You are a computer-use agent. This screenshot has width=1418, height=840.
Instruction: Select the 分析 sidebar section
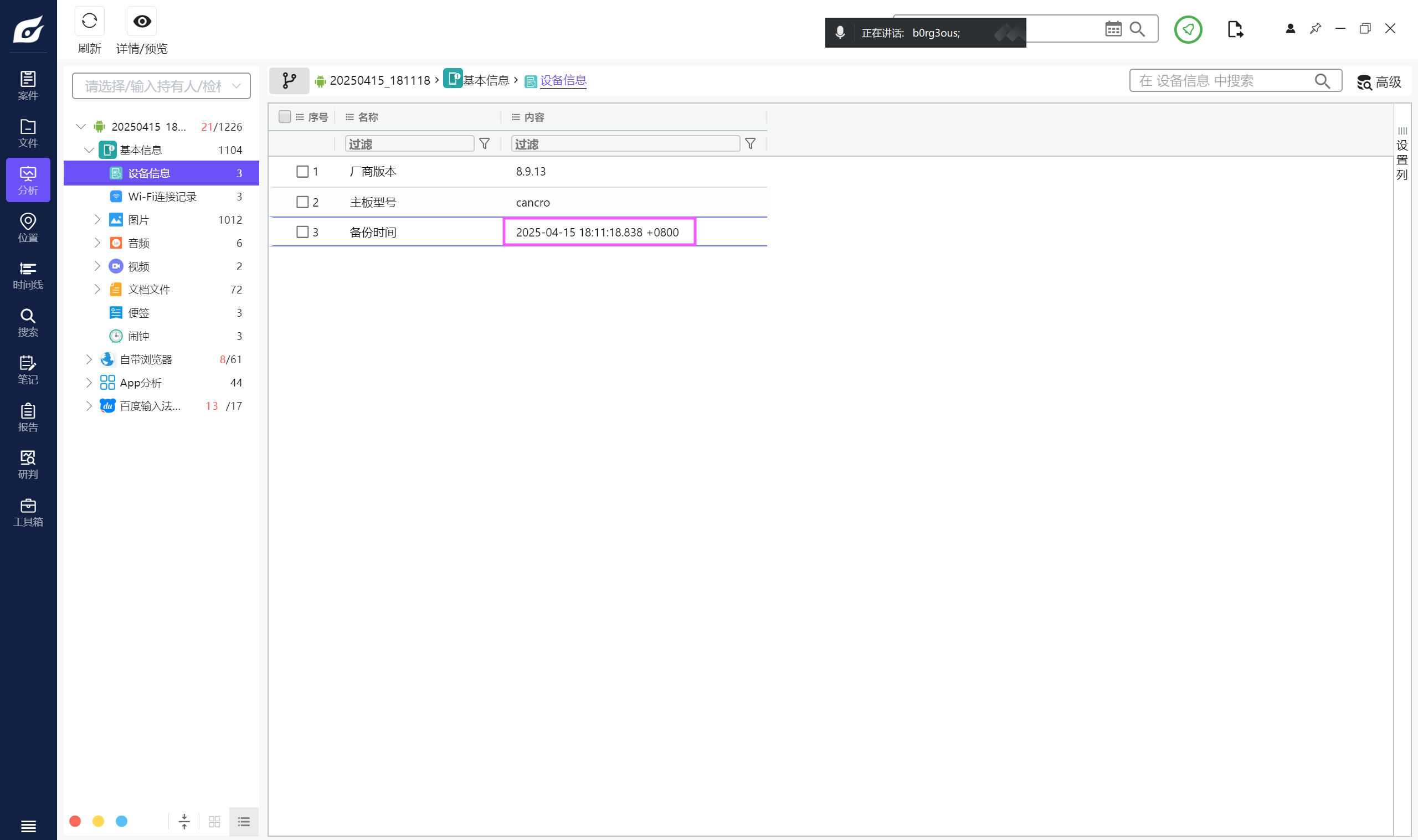coord(28,180)
